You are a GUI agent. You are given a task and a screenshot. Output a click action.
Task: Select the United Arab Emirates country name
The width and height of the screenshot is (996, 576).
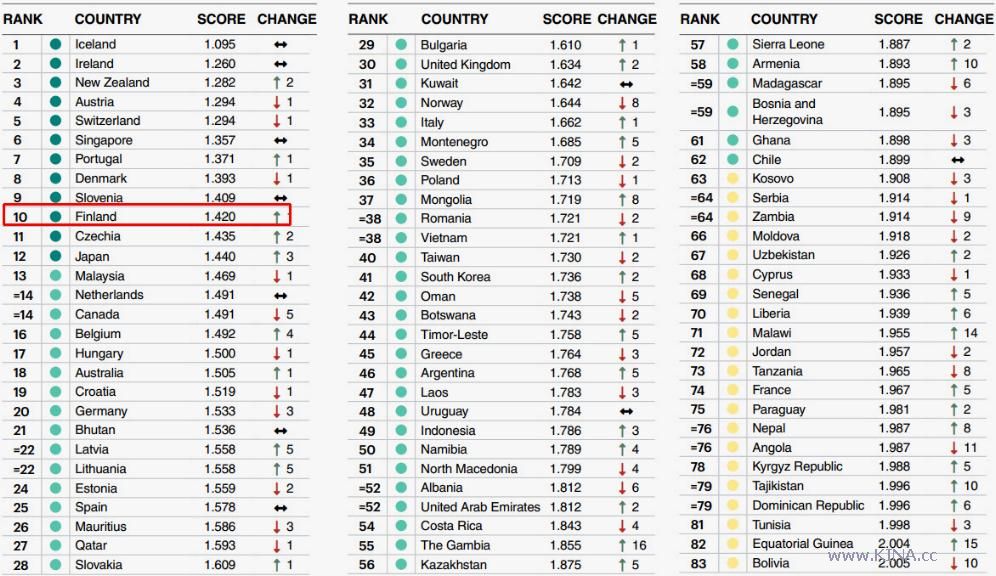click(x=480, y=507)
